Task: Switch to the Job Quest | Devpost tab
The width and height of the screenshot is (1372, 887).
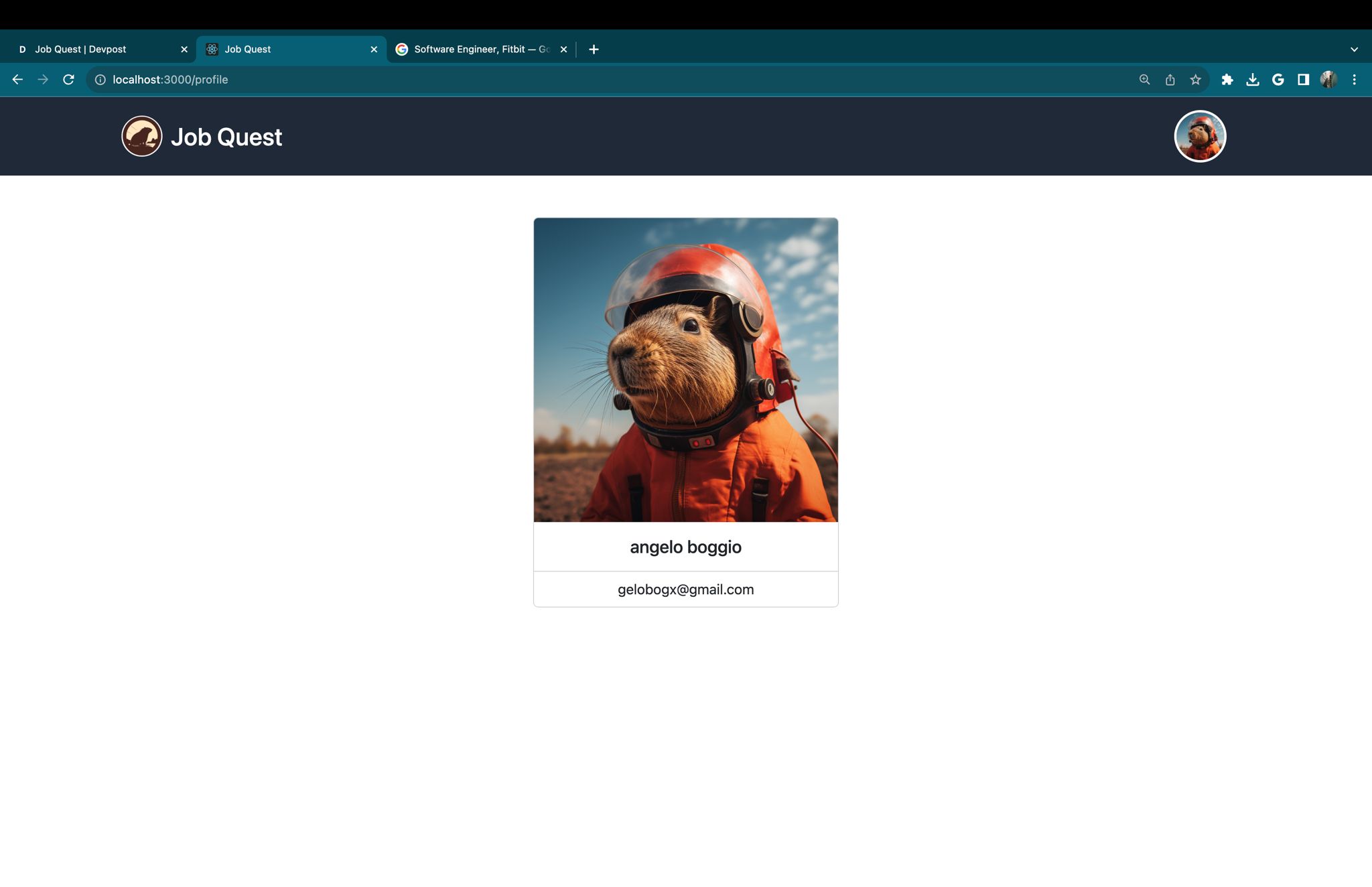Action: click(x=81, y=50)
